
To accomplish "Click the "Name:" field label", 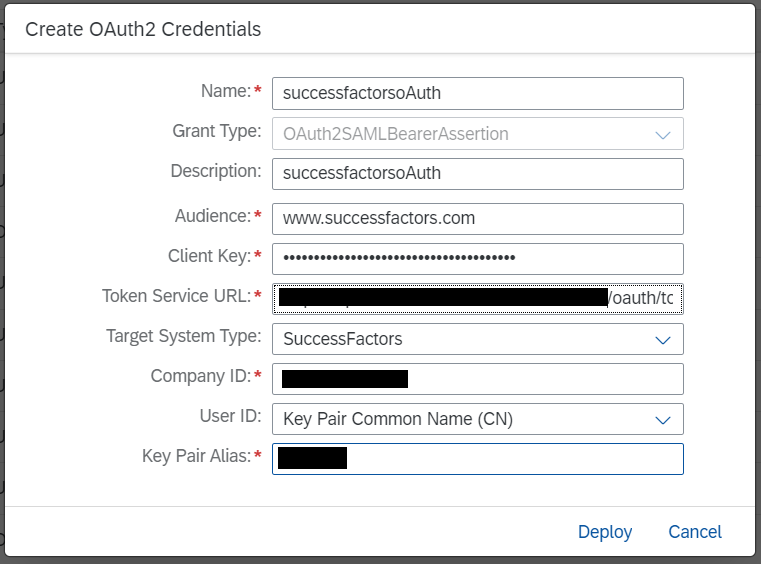I will pos(226,91).
